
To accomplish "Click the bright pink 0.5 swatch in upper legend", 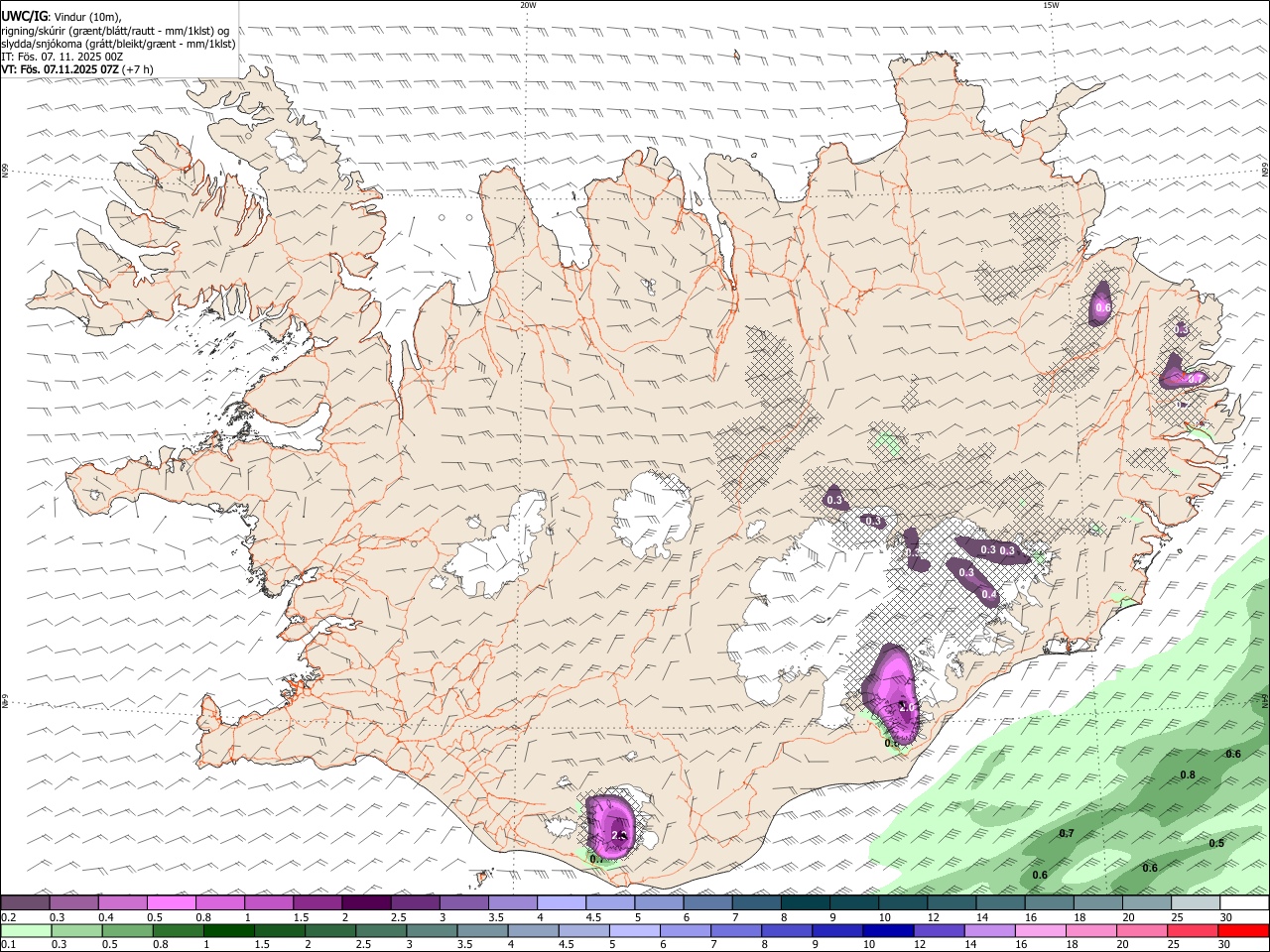I will [172, 902].
